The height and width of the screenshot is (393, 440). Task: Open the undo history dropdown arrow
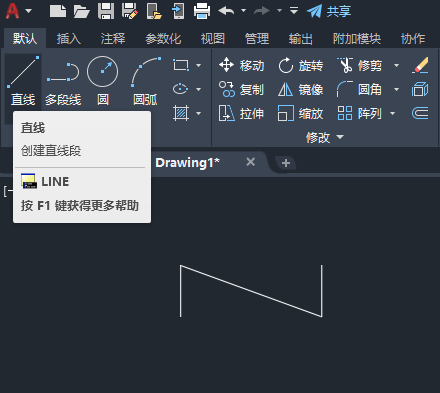(x=244, y=11)
